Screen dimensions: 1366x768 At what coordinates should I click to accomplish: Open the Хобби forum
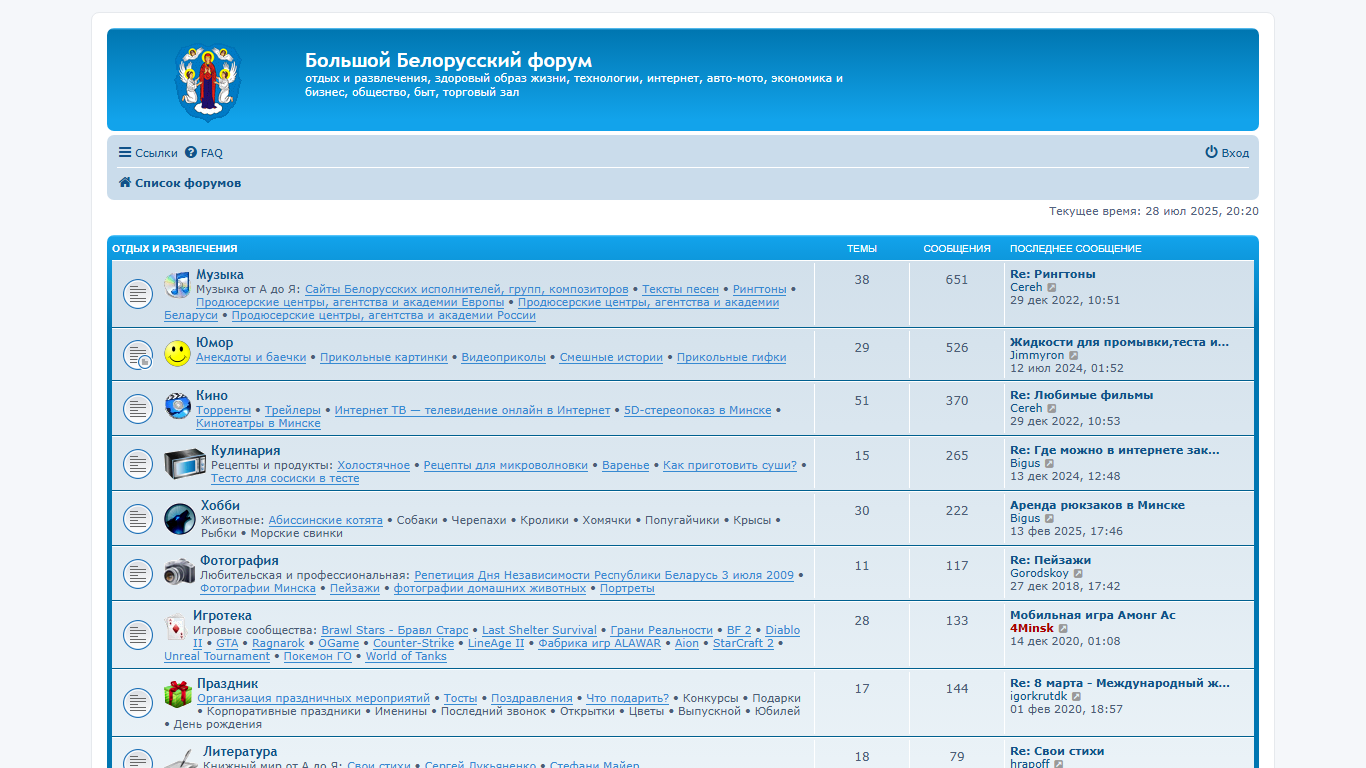[x=221, y=506]
